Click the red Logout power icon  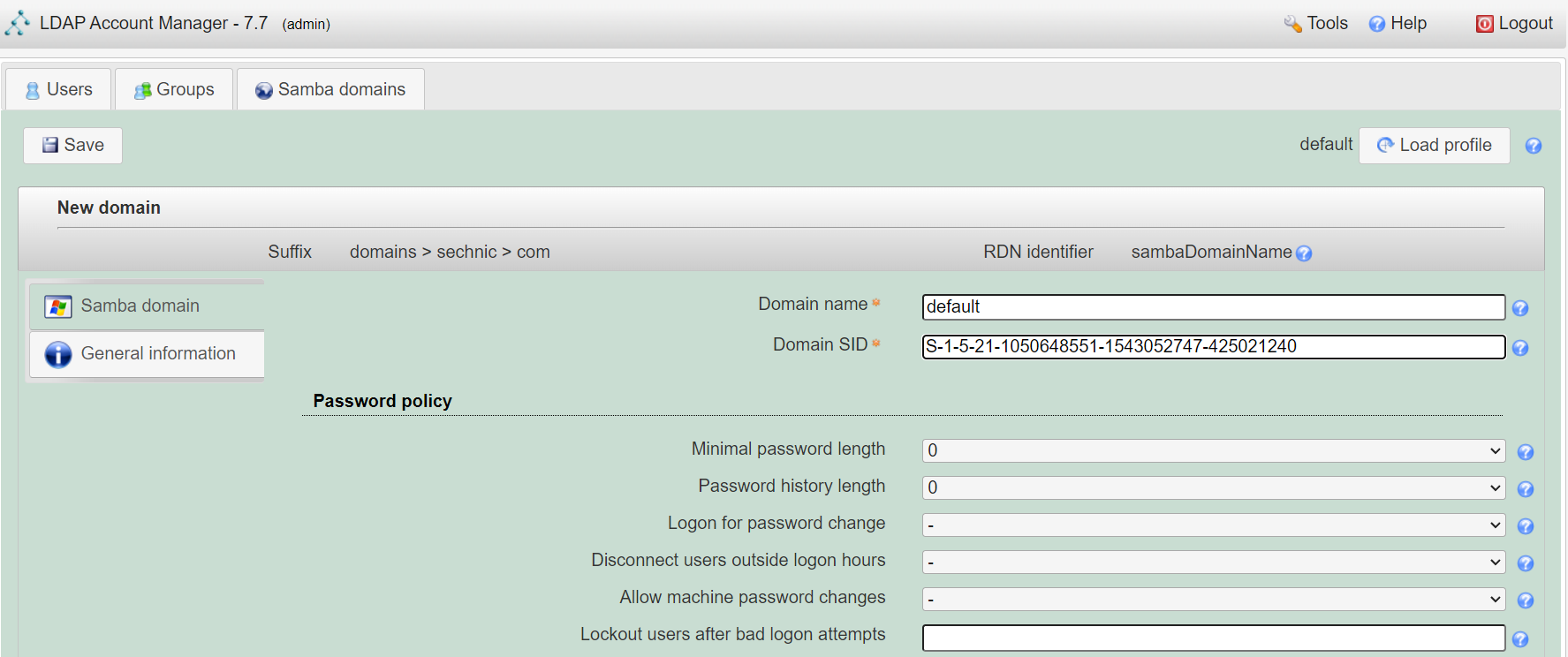(1485, 24)
